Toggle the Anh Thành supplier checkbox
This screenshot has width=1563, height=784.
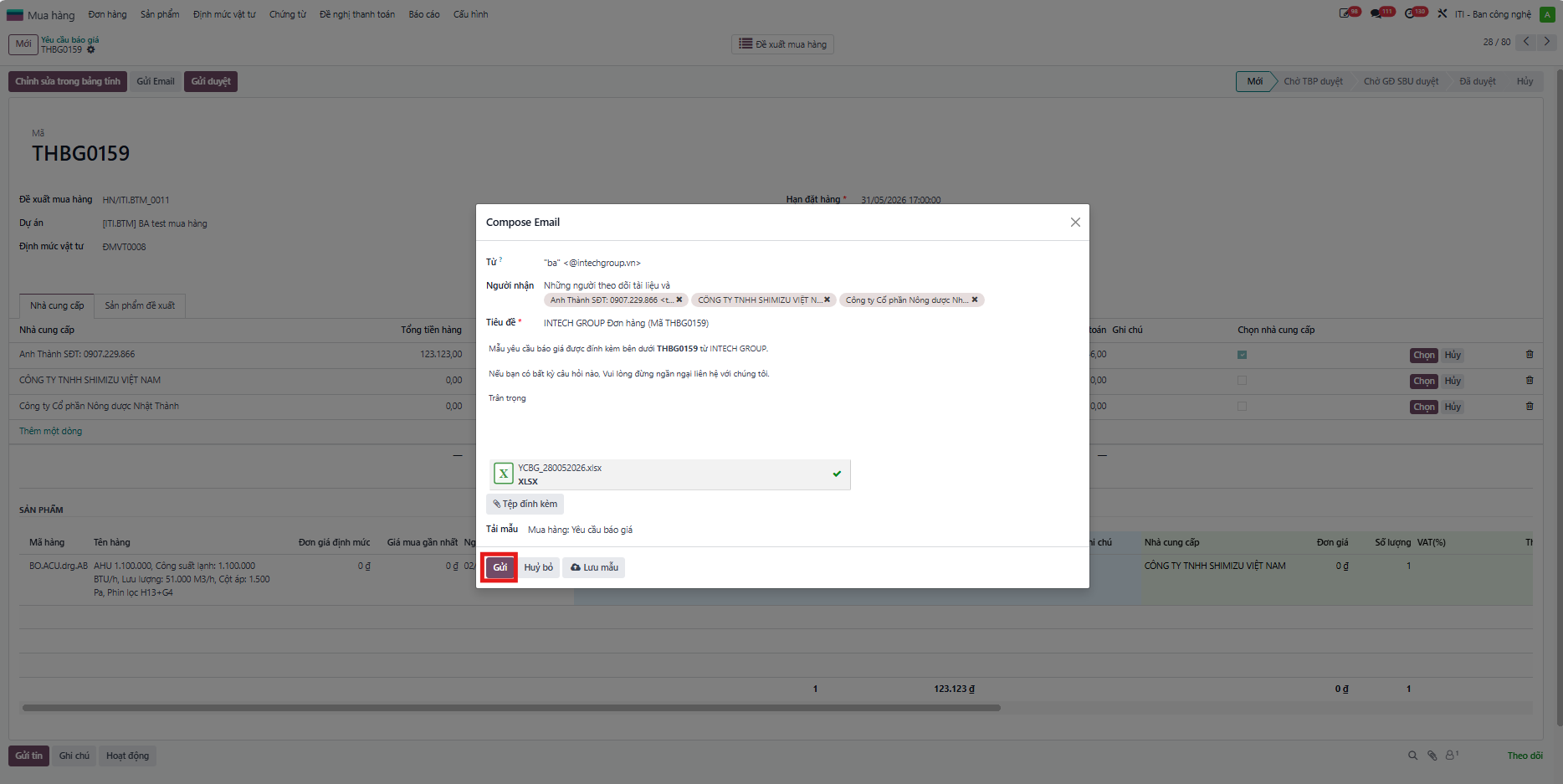(1242, 355)
